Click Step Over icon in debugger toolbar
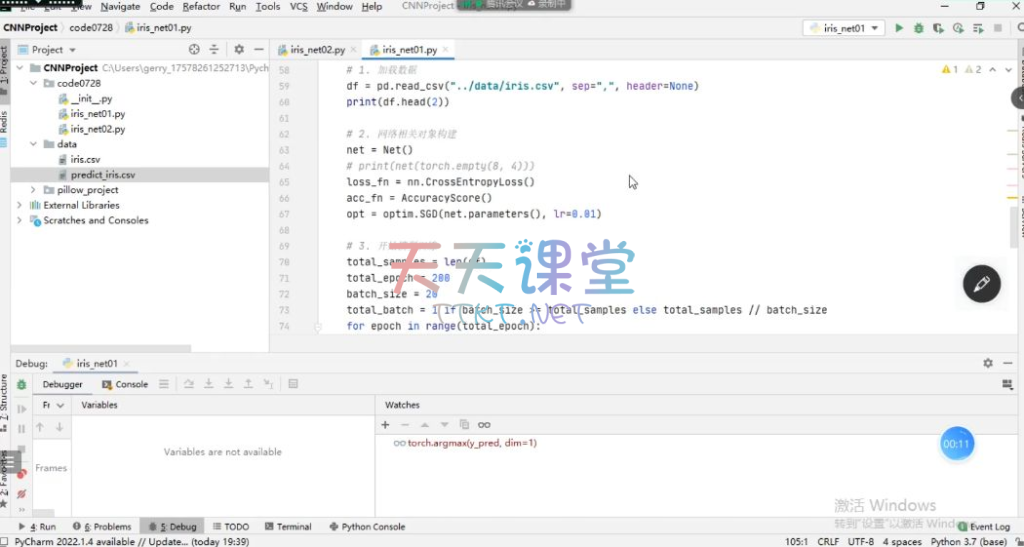The image size is (1024, 547). pos(188,384)
